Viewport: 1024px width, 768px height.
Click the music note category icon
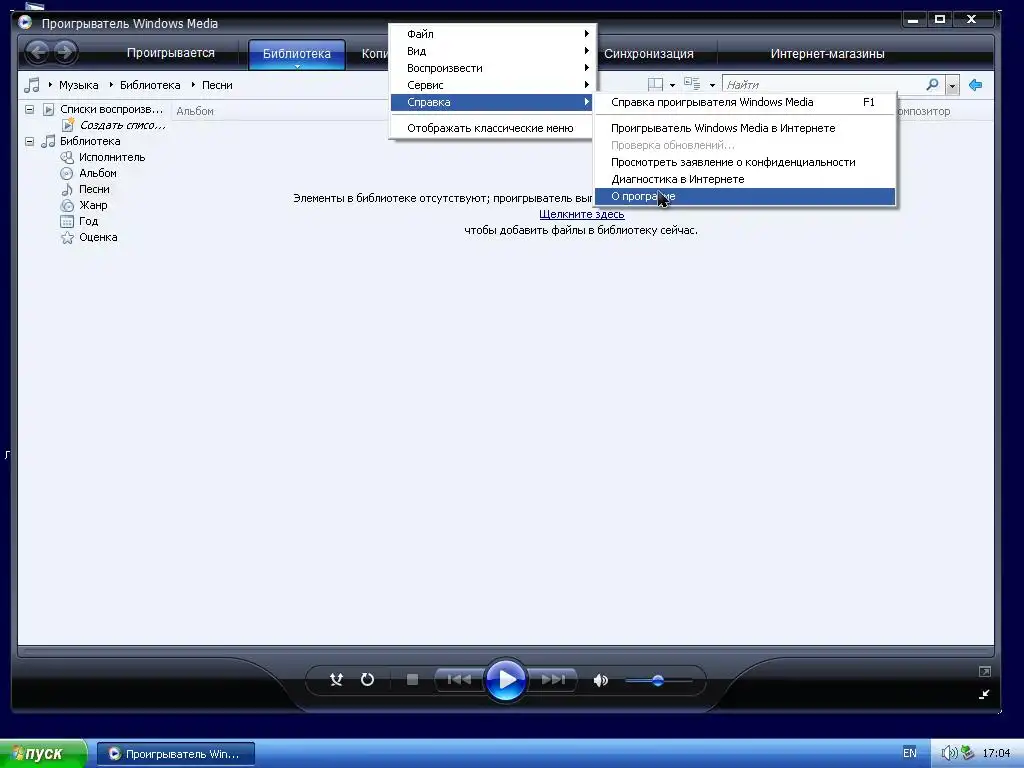(31, 85)
